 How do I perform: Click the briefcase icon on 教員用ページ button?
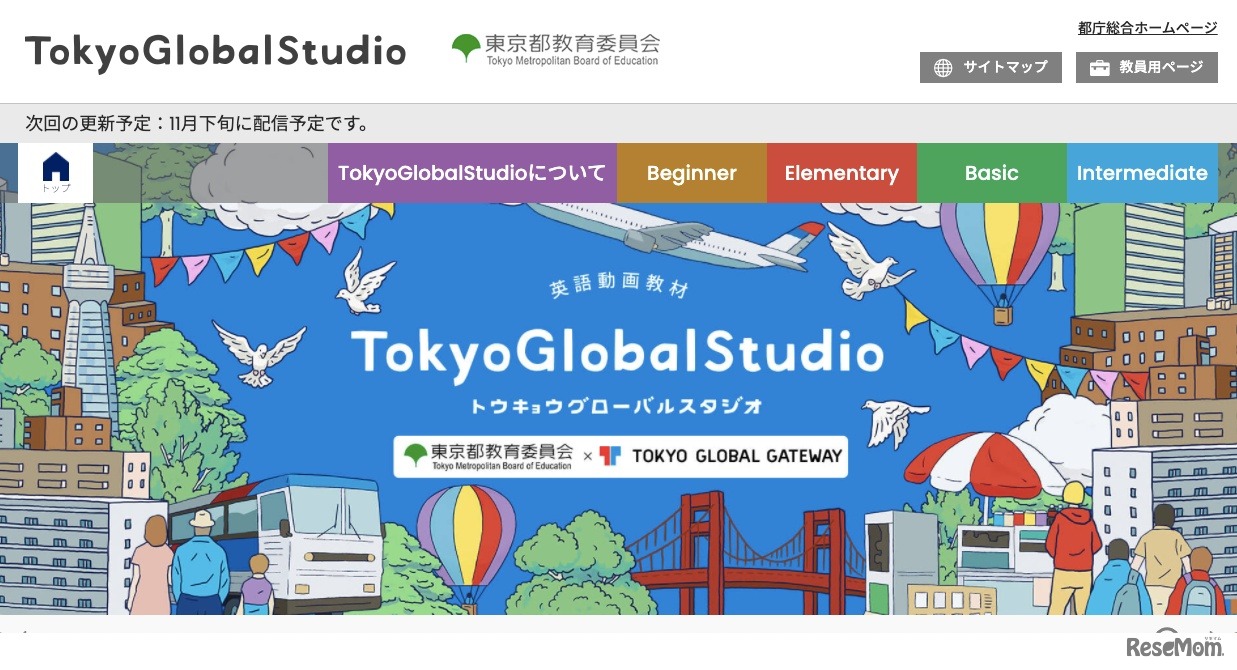click(1100, 68)
